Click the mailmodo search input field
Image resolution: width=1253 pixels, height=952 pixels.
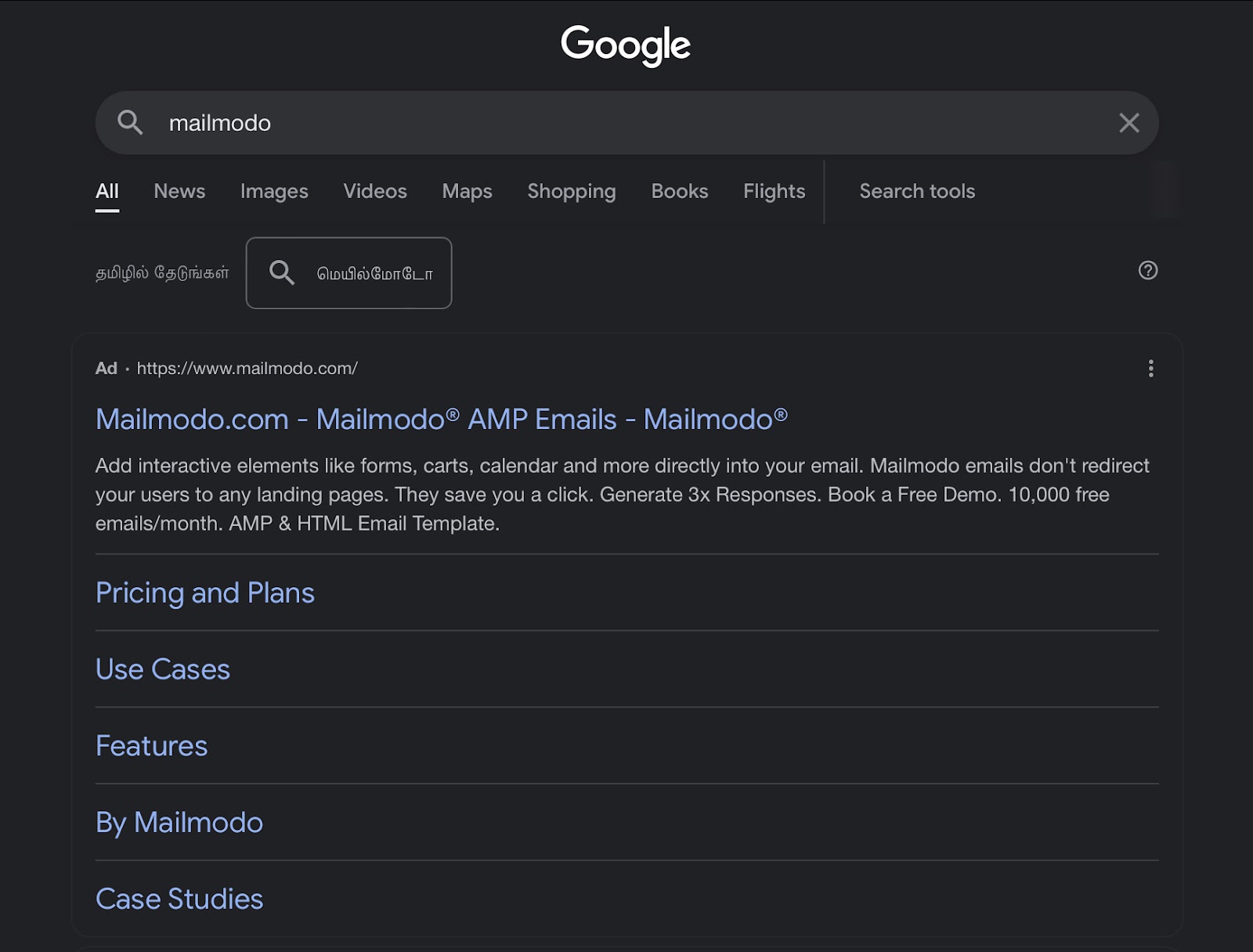[x=626, y=123]
